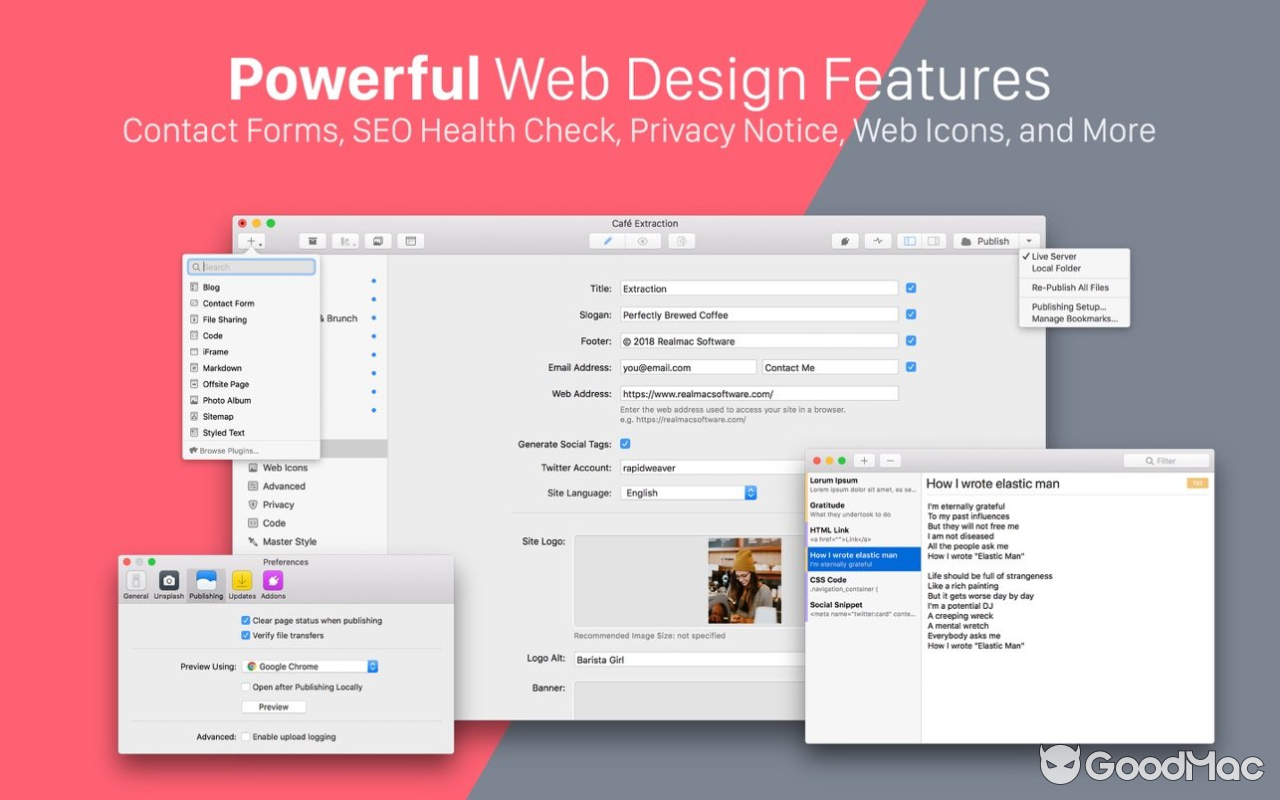The height and width of the screenshot is (800, 1280).
Task: Enable Open after Publishing Locally
Action: pos(245,687)
